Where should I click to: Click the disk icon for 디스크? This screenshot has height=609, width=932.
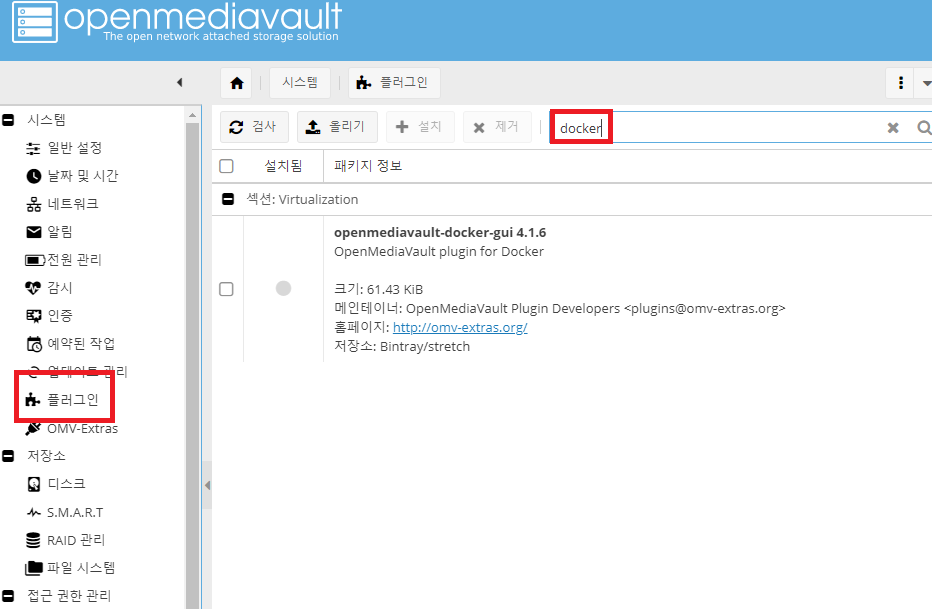[x=34, y=484]
